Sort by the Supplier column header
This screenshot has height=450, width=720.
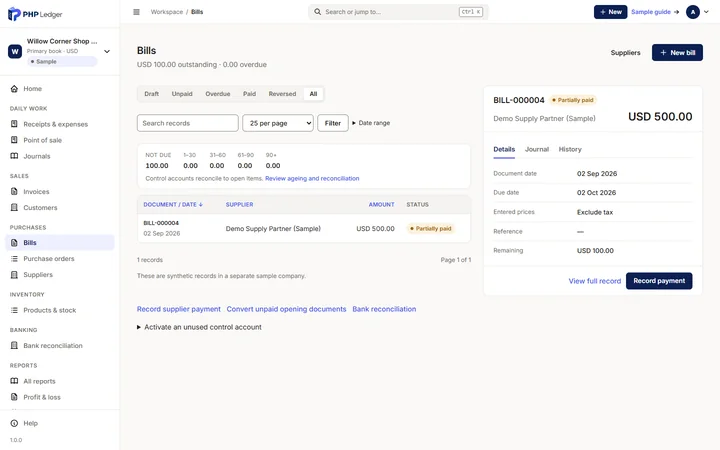[239, 204]
